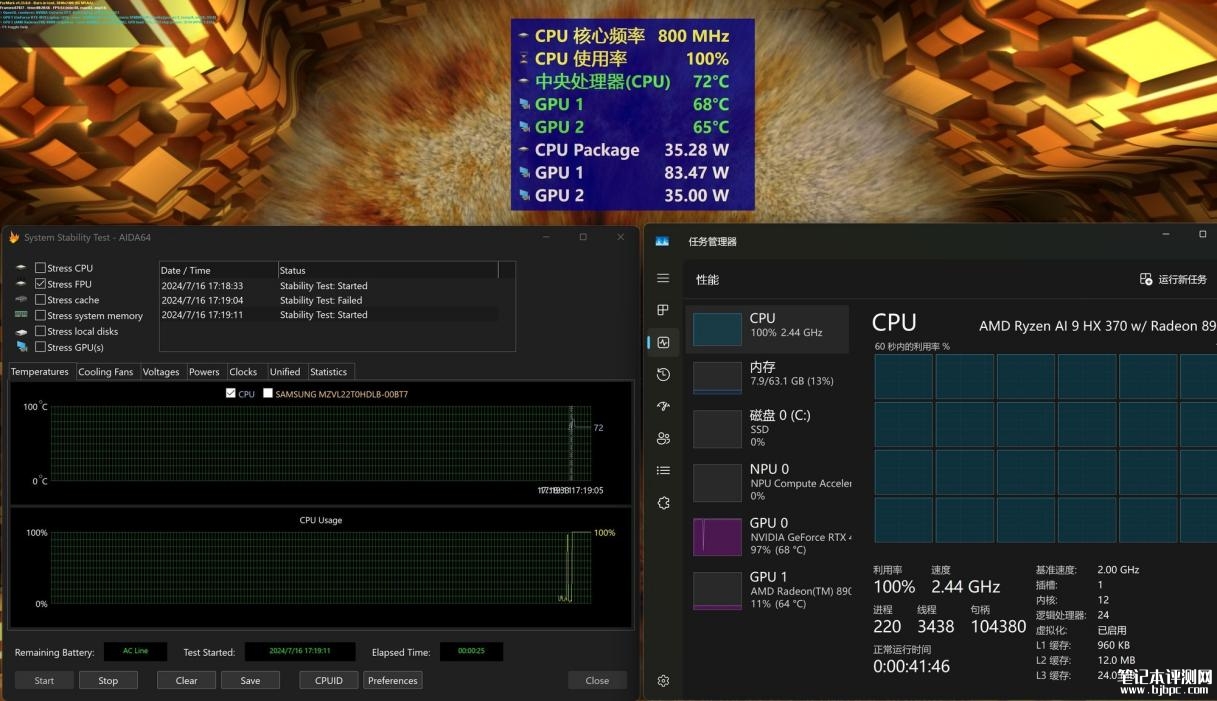This screenshot has width=1217, height=701.
Task: Open Processes page in Task Manager sidebar
Action: click(x=663, y=310)
